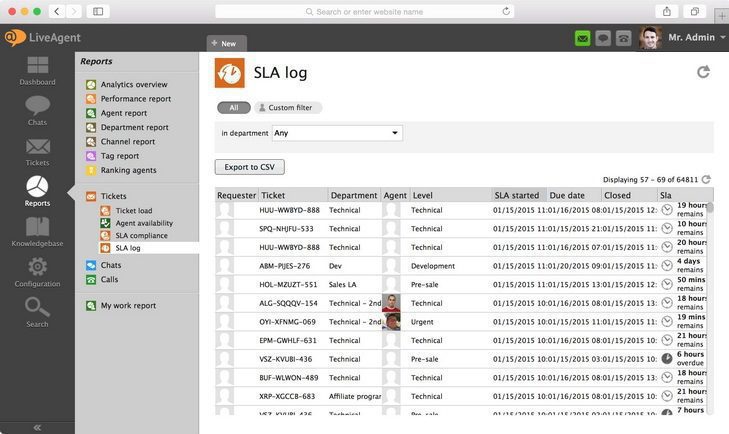Open the Mr. Admin user menu
729x434 pixels.
[690, 37]
